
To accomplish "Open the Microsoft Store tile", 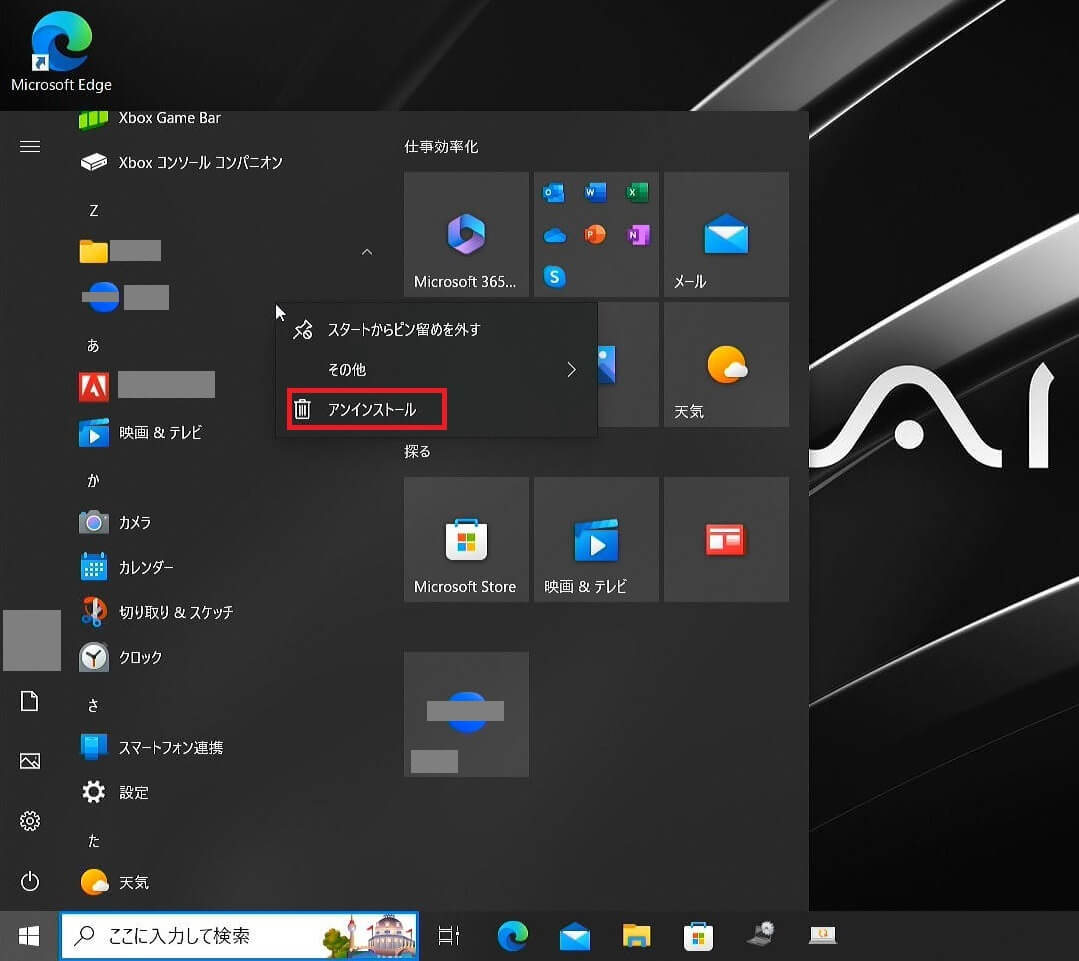I will [466, 539].
